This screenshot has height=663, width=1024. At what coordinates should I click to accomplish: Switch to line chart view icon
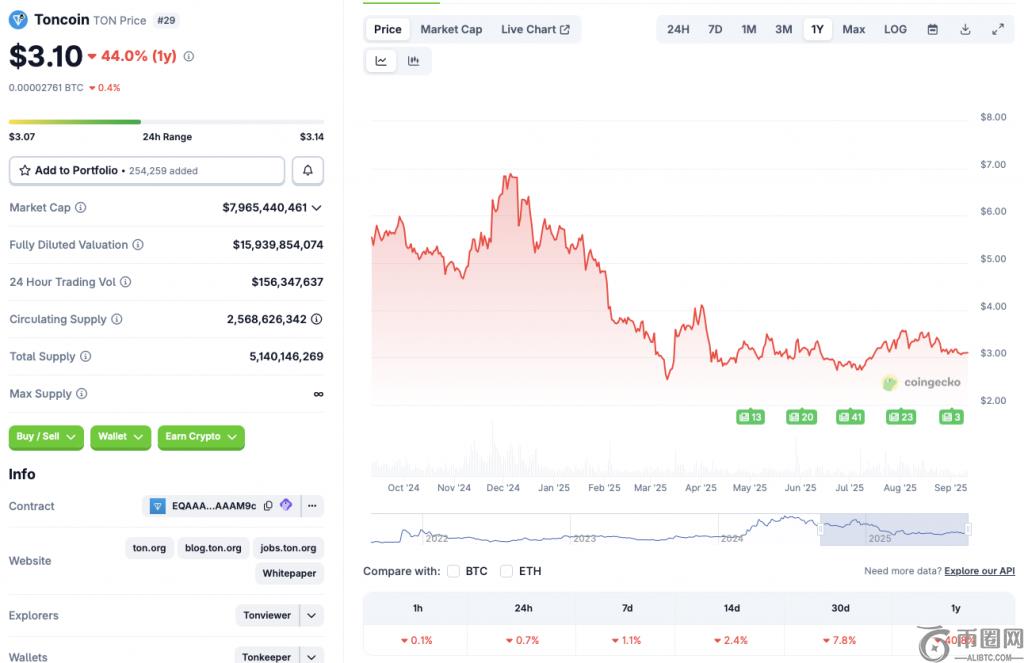click(381, 61)
